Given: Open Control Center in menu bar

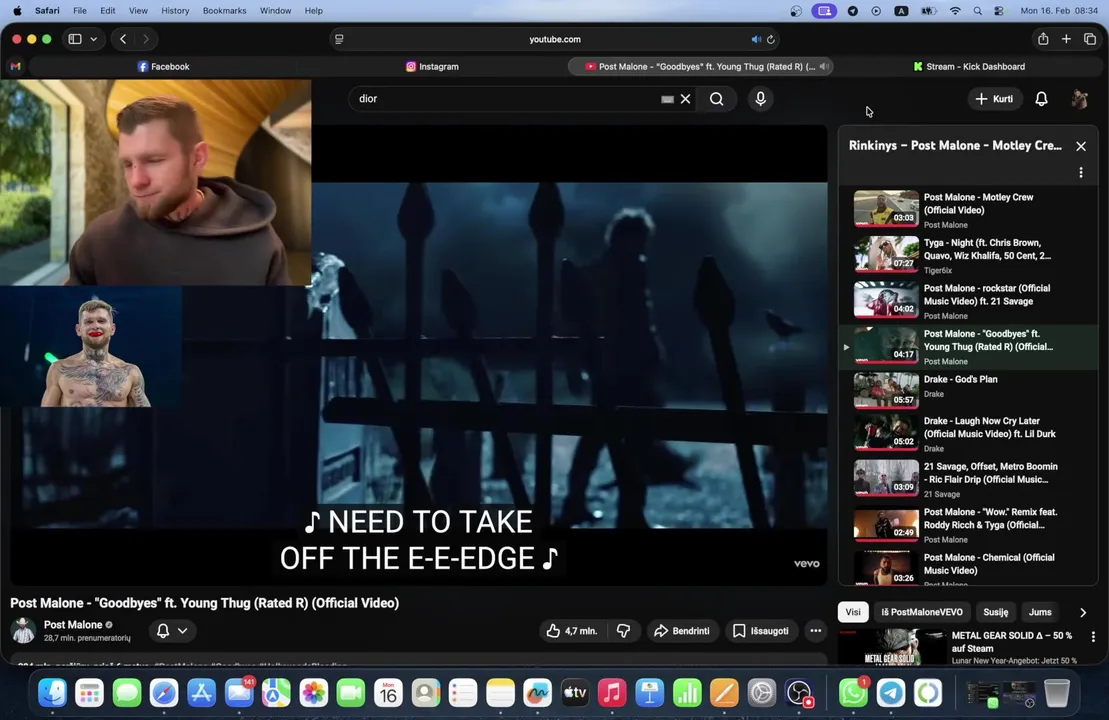Looking at the screenshot, I should tap(999, 11).
